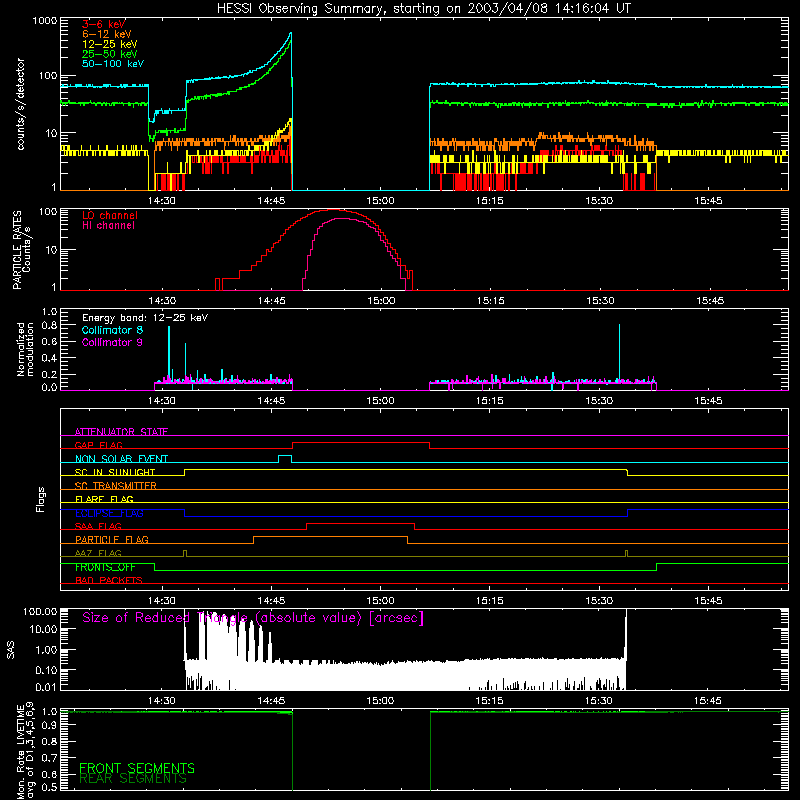The width and height of the screenshot is (800, 800).
Task: Click the raised PARTICLE_FLAG segment
Action: click(330, 537)
